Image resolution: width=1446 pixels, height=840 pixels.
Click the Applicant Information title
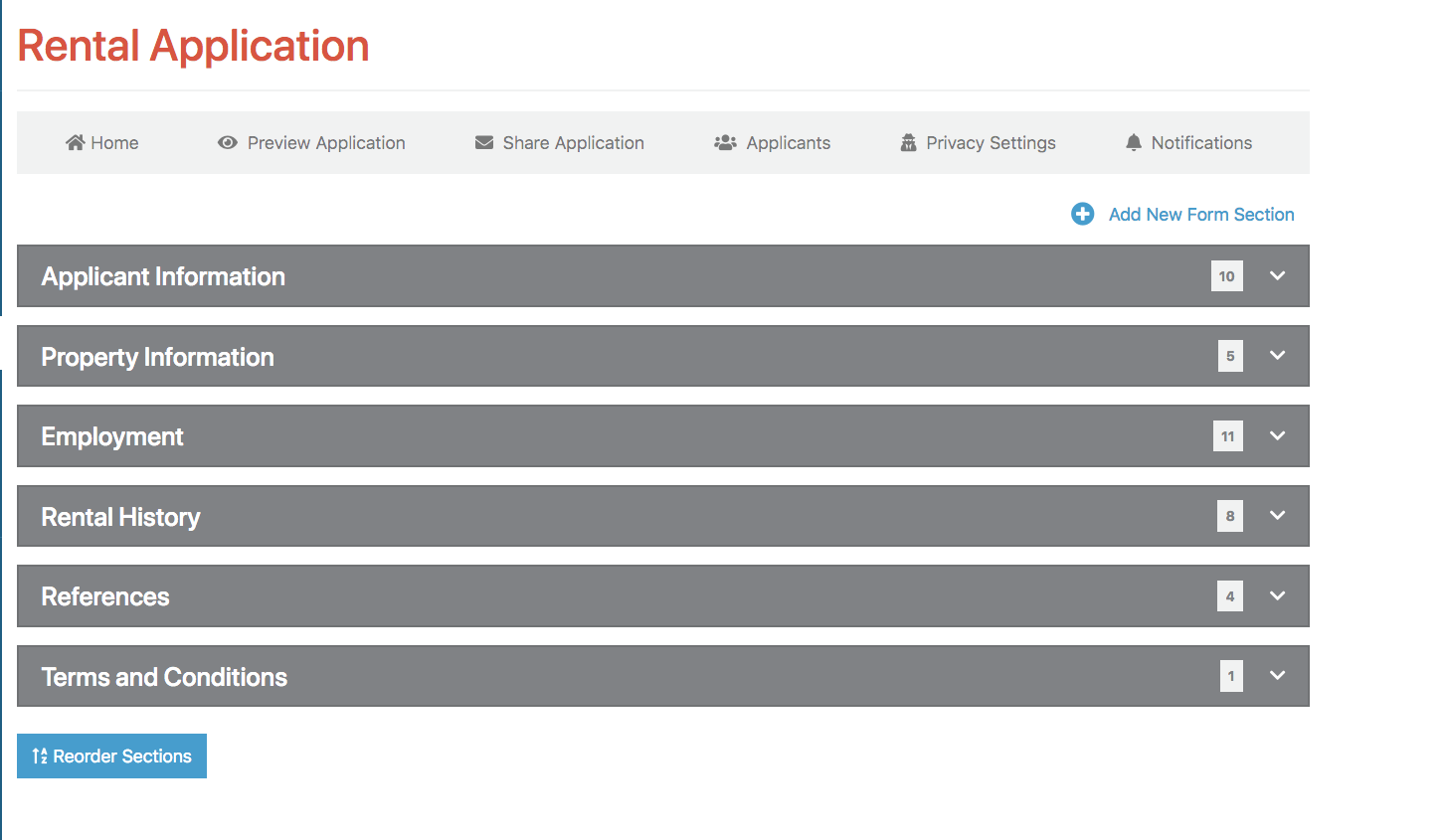pos(163,276)
